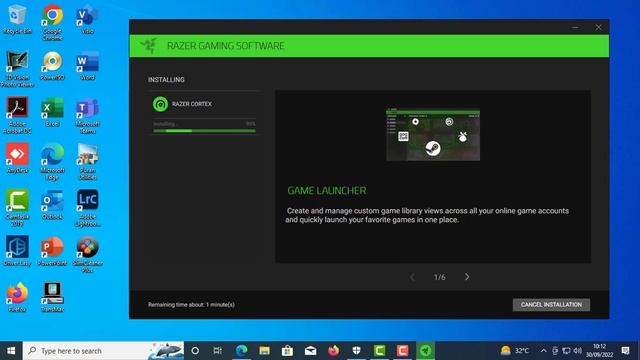Open Excel desktop shortcut
The width and height of the screenshot is (640, 360).
tap(52, 112)
